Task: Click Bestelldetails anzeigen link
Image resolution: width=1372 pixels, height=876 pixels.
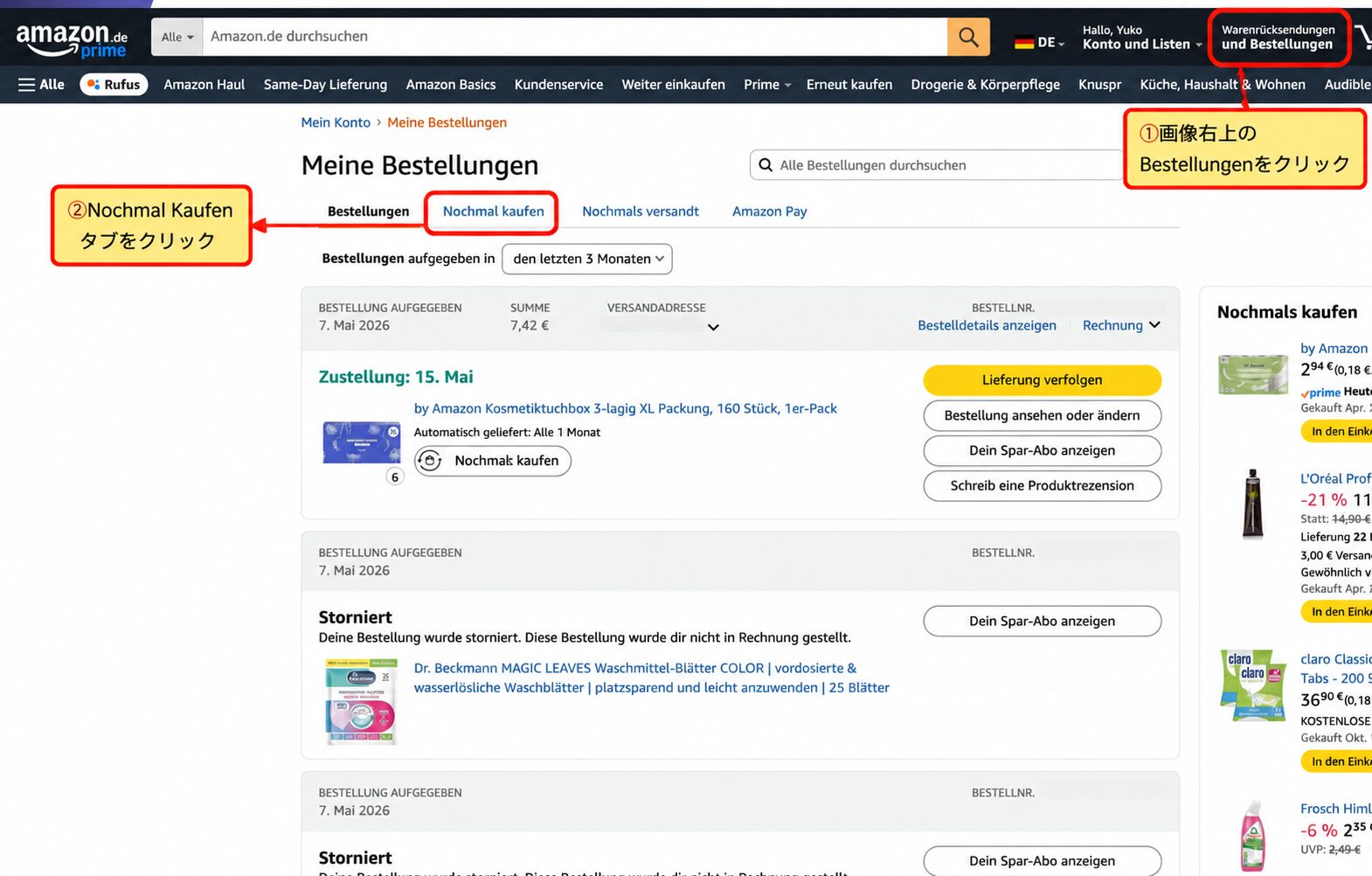Action: (x=987, y=325)
